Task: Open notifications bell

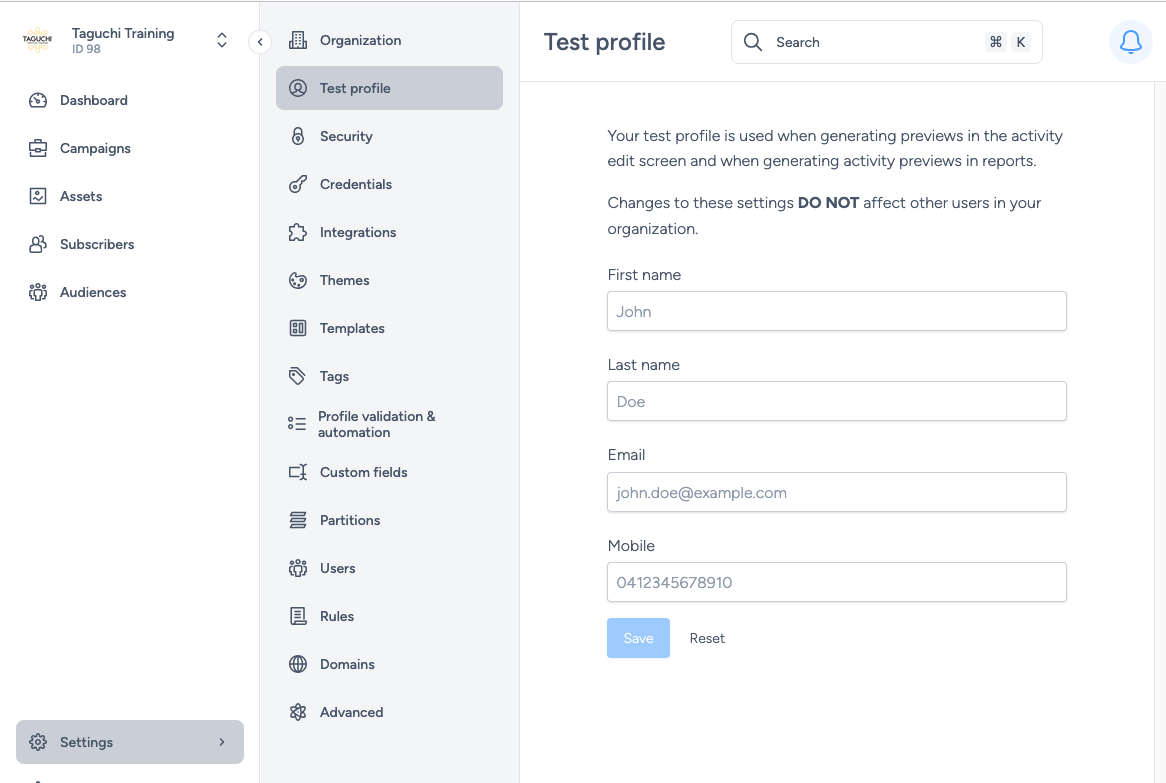Action: 1130,42
